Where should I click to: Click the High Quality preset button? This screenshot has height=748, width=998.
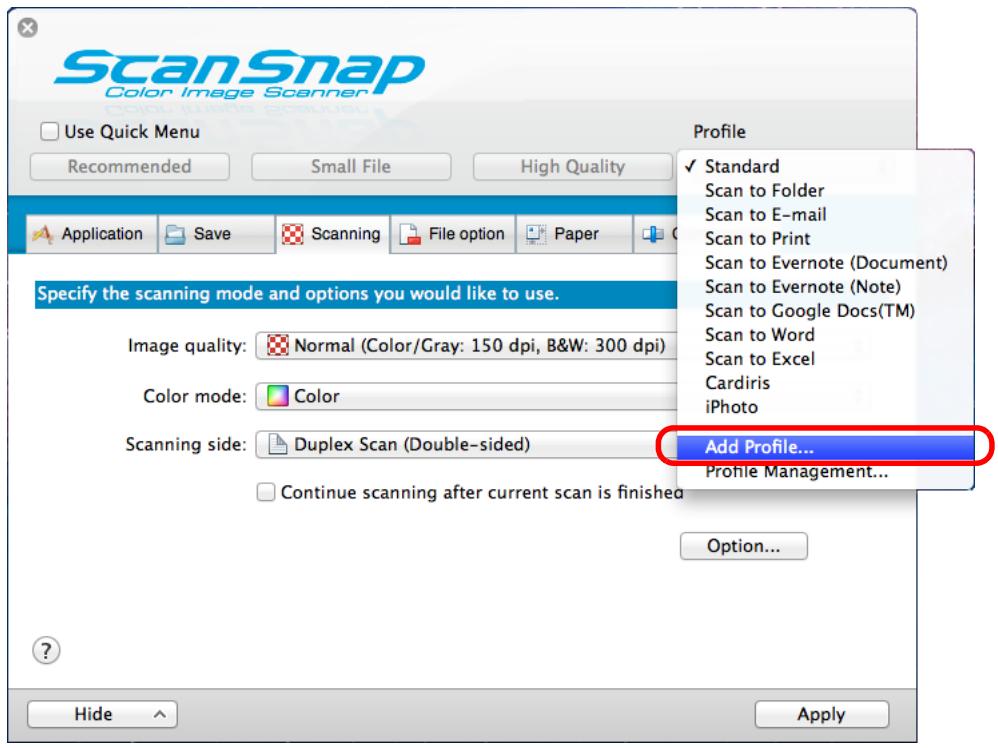coord(572,167)
